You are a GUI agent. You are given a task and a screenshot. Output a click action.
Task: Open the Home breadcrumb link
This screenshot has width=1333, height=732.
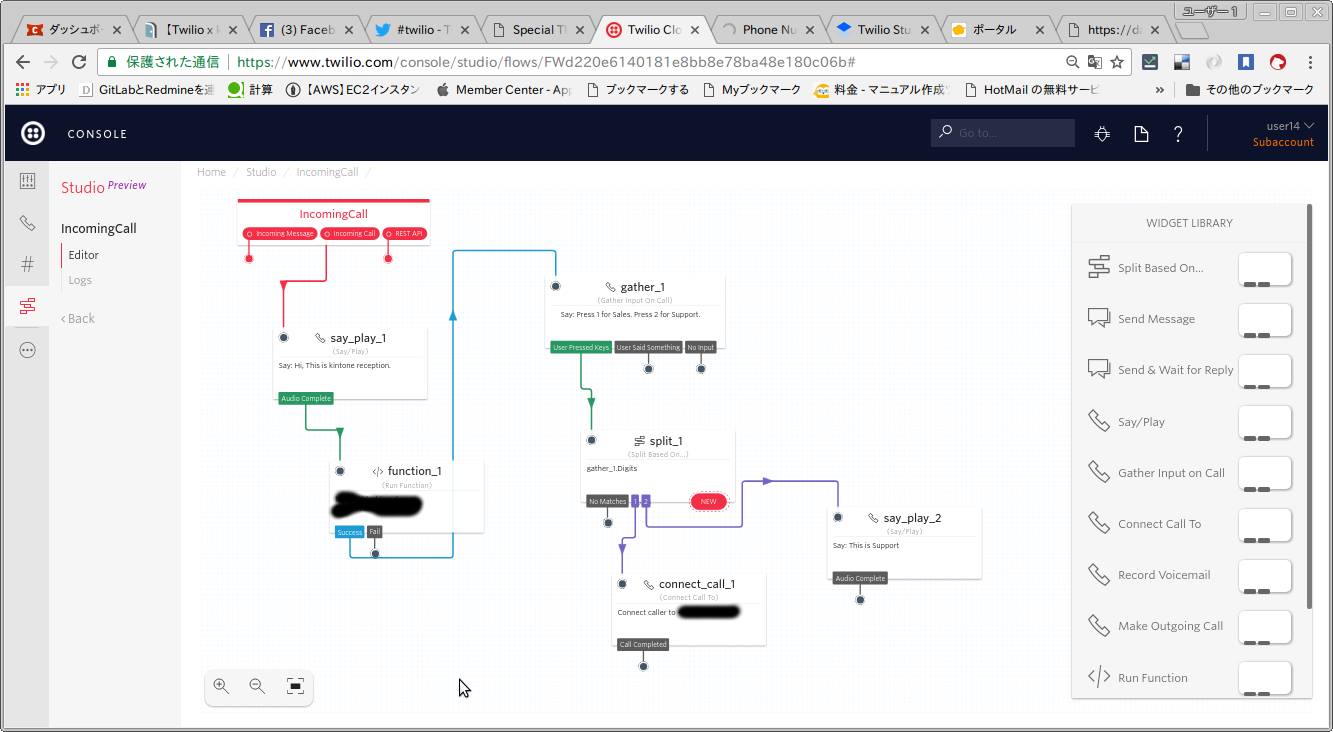pos(211,172)
